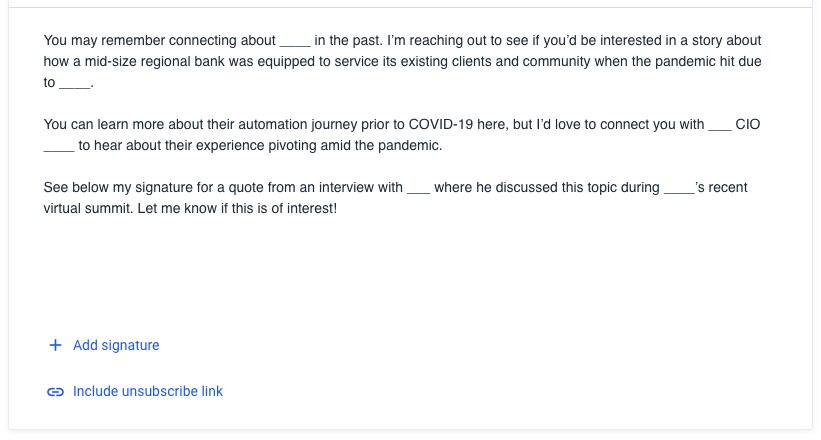Place cursor after 'Let me know if this is of interest!'
The image size is (821, 440).
[338, 210]
